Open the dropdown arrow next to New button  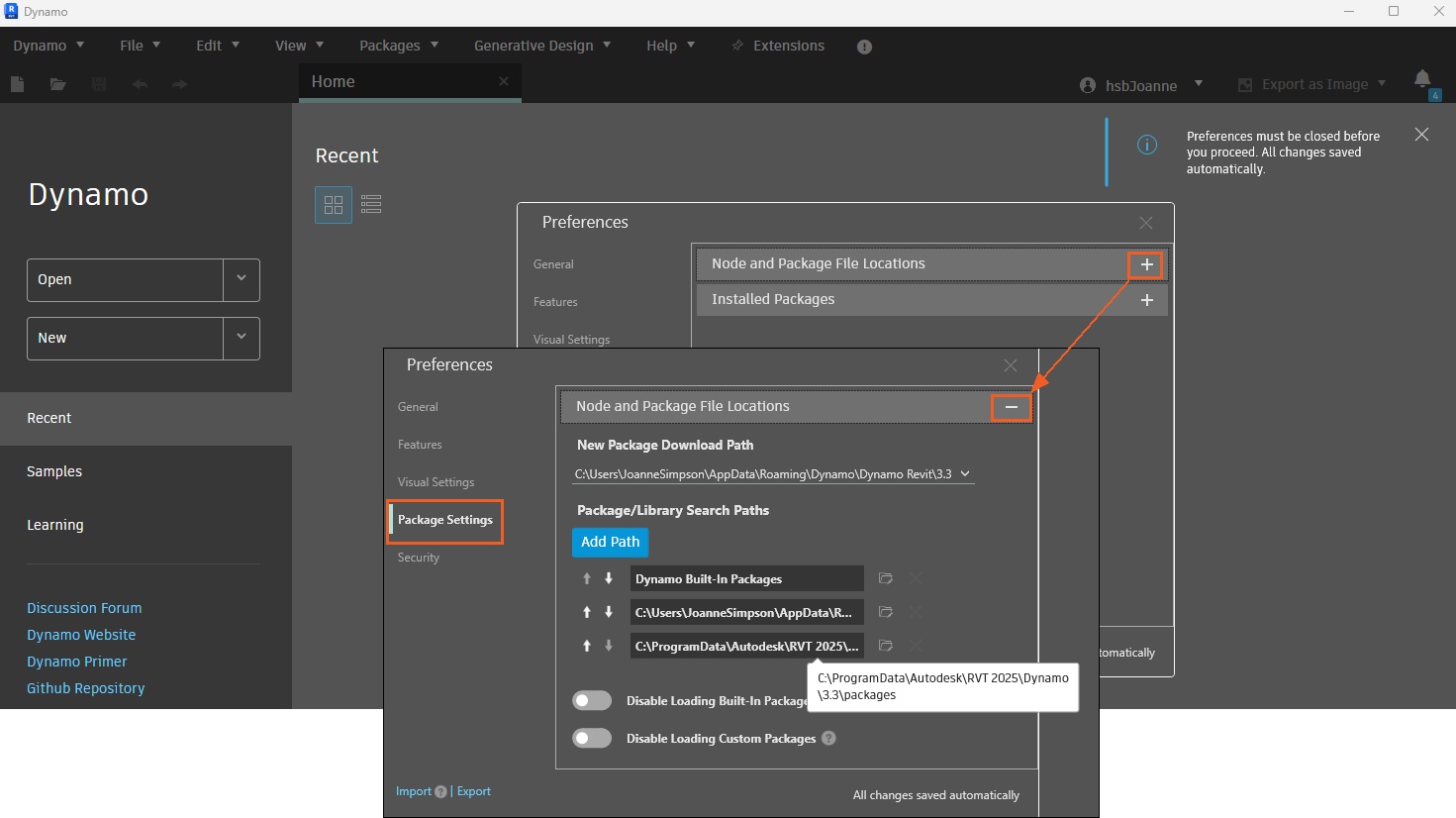coord(242,339)
